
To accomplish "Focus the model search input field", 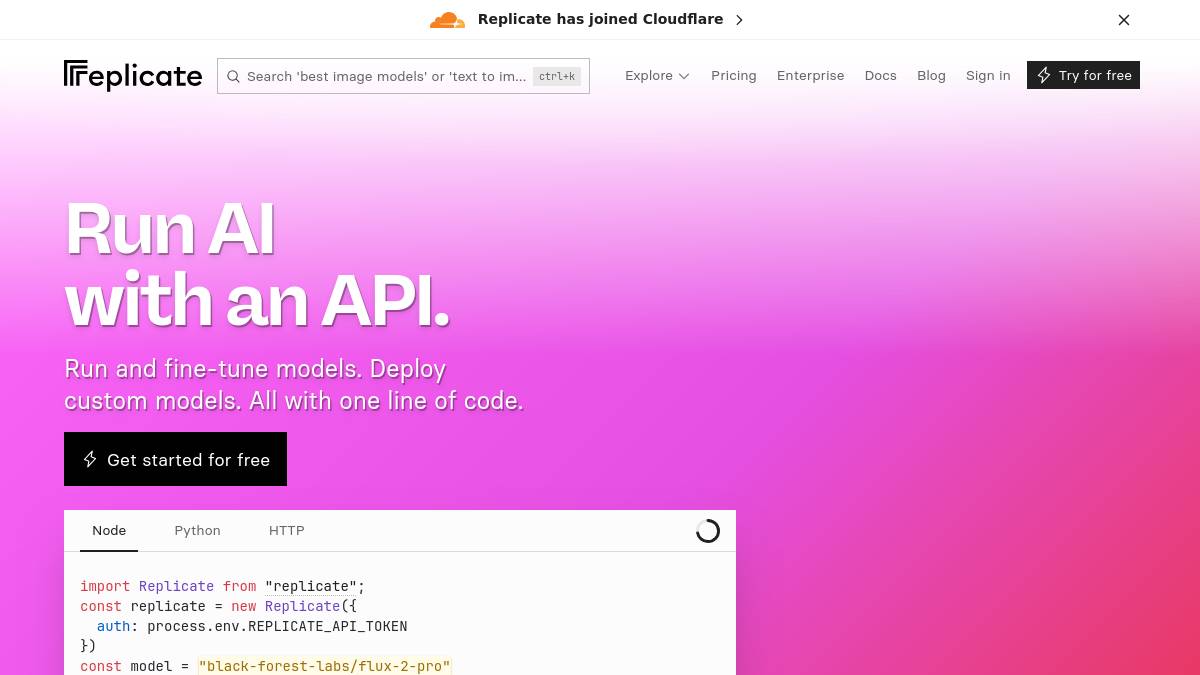I will point(385,76).
